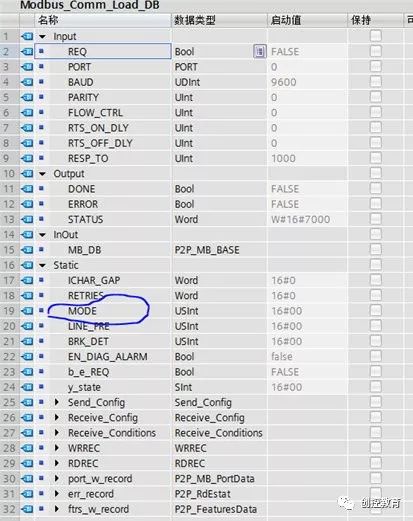
Task: Click the tag icon on the ftrs_w_record row
Action: [27, 509]
